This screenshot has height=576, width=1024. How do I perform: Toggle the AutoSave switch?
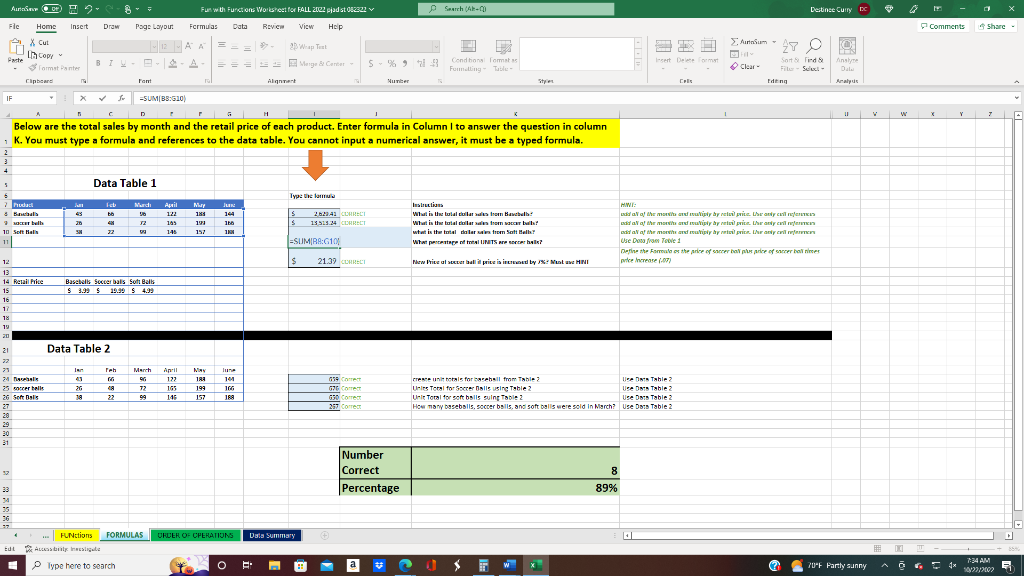52,9
